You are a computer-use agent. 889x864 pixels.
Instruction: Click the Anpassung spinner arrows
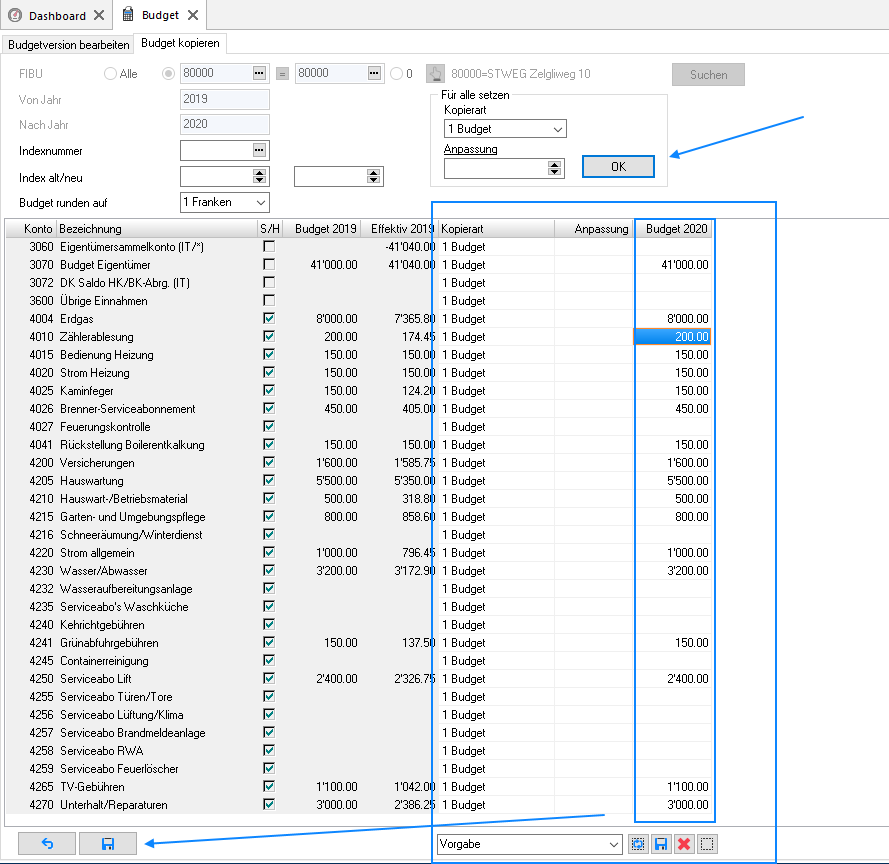coord(554,168)
